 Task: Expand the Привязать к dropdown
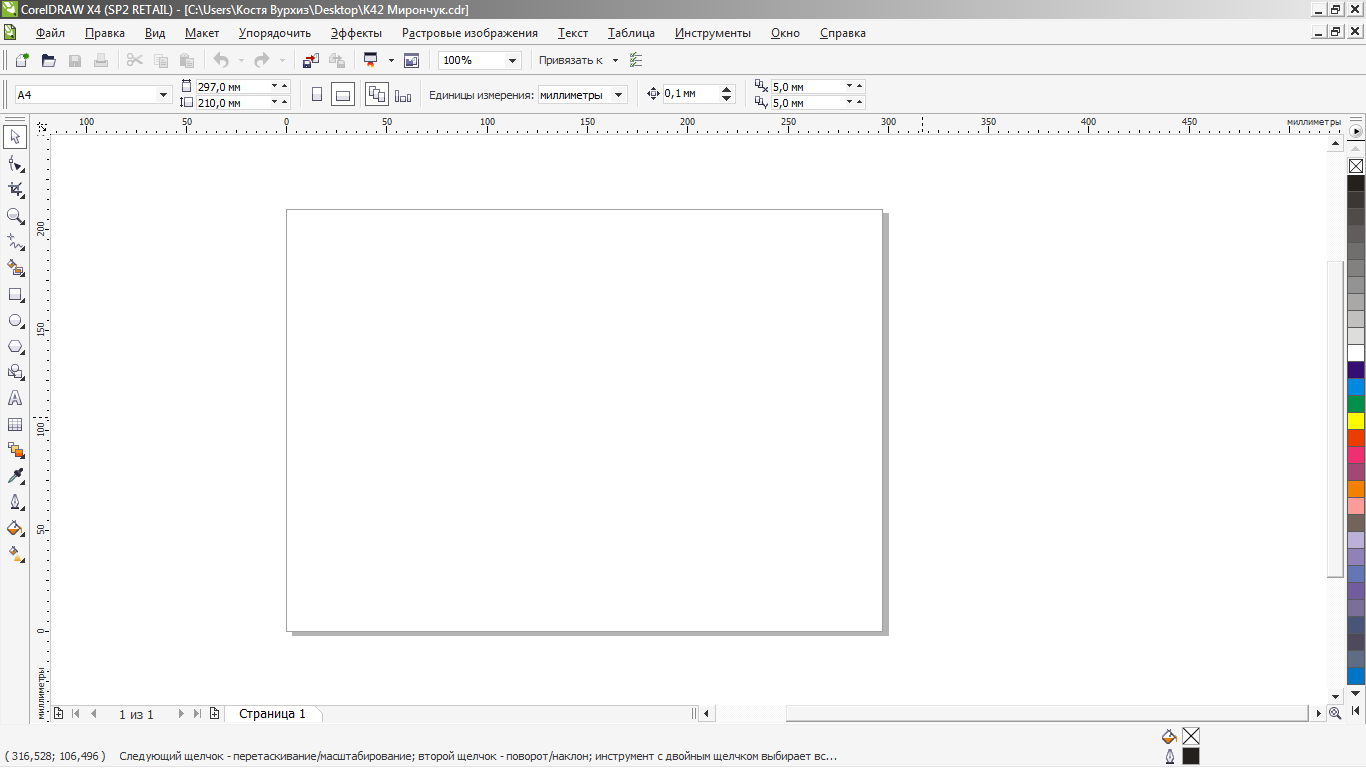point(615,60)
